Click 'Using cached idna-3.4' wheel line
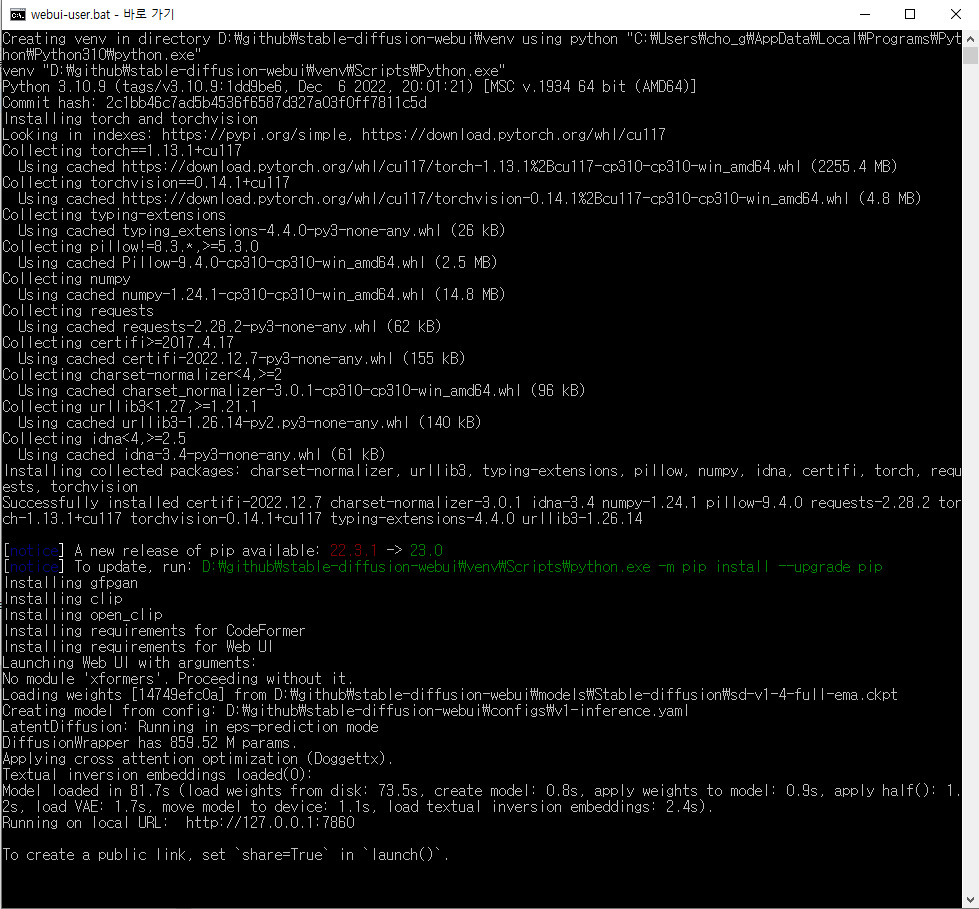The image size is (979, 909). tap(202, 454)
